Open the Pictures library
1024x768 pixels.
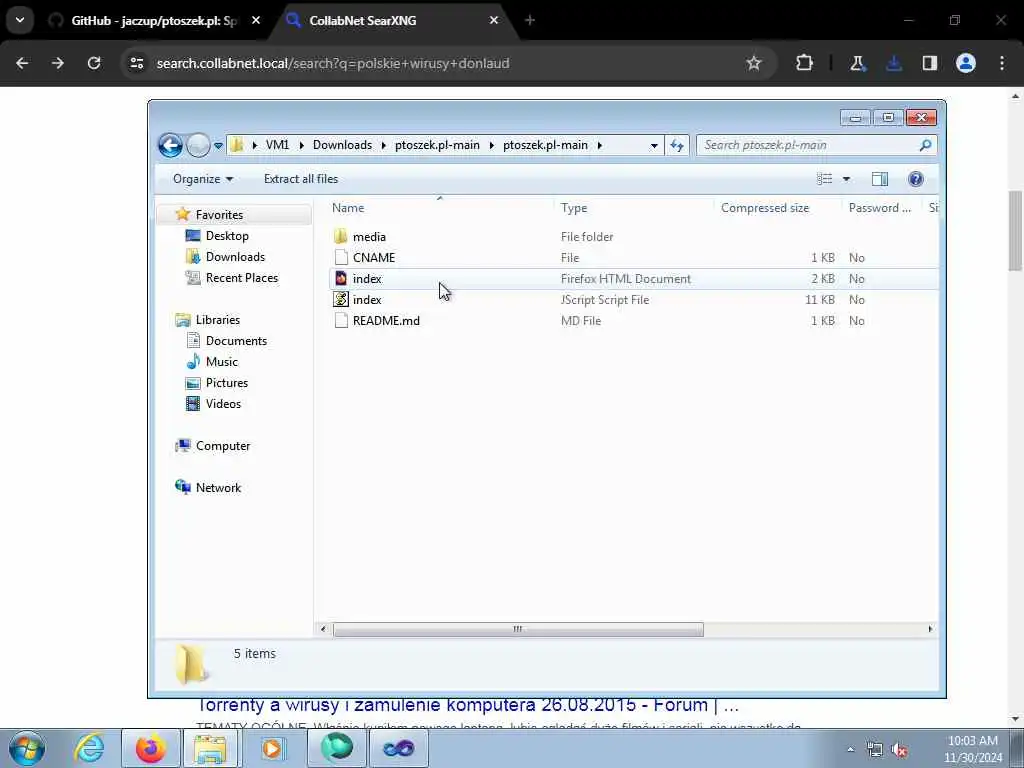point(227,383)
